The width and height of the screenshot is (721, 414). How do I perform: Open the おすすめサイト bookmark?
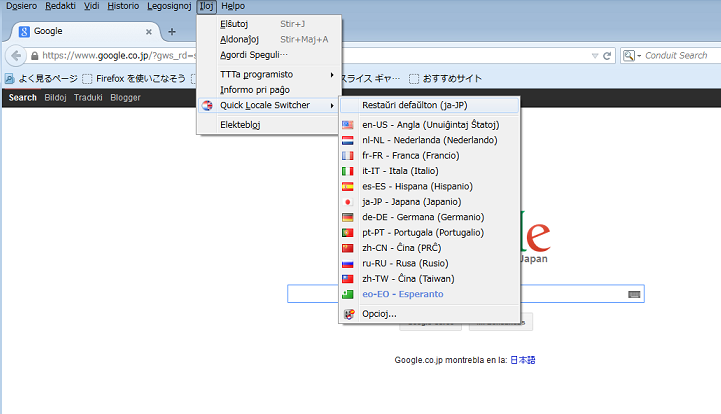(x=445, y=79)
